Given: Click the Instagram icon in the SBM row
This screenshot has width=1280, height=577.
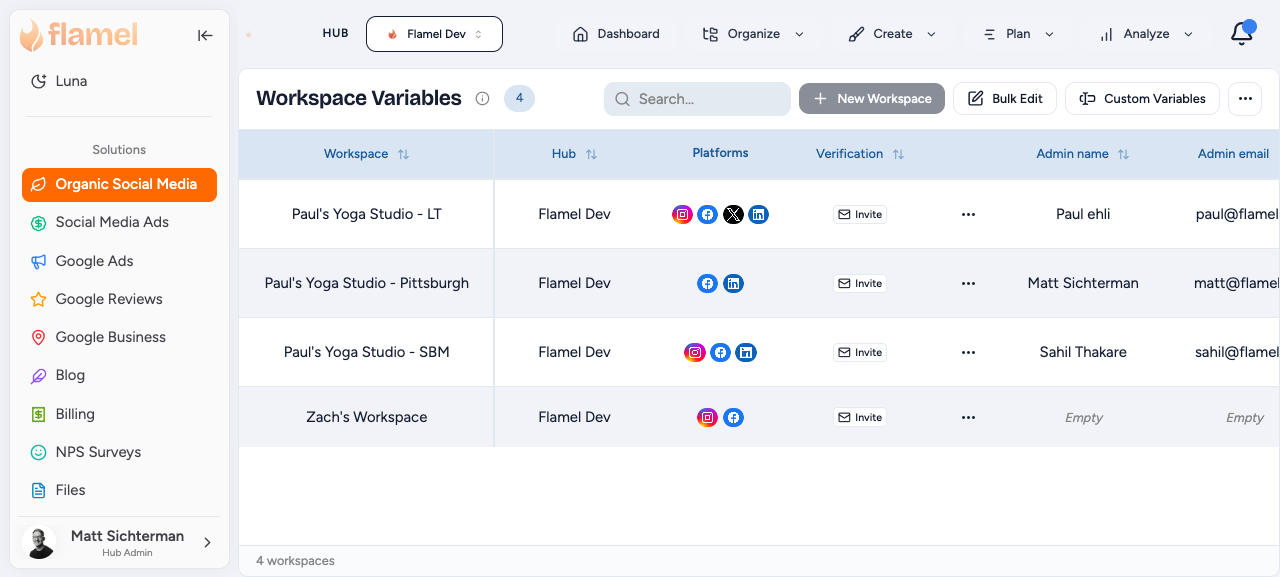Looking at the screenshot, I should (694, 352).
